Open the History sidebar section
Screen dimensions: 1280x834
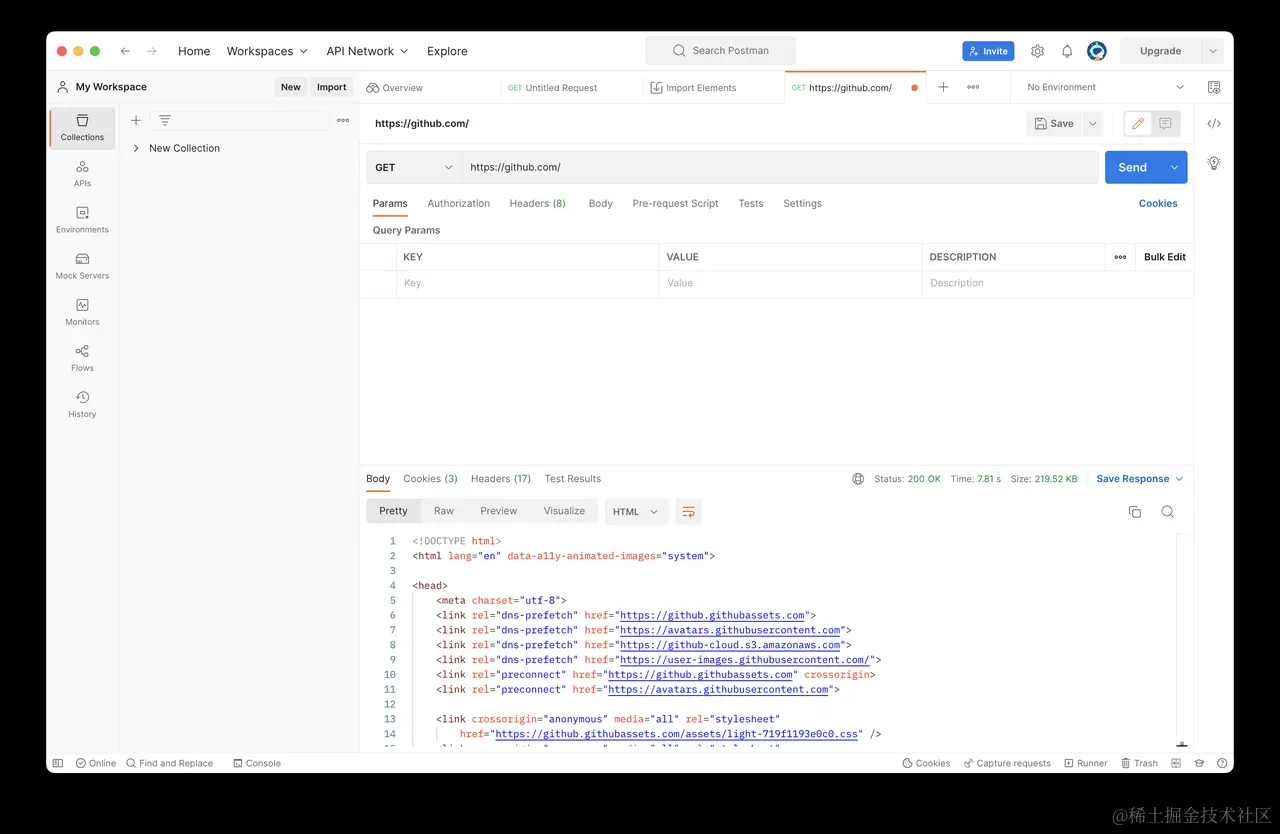pyautogui.click(x=82, y=404)
